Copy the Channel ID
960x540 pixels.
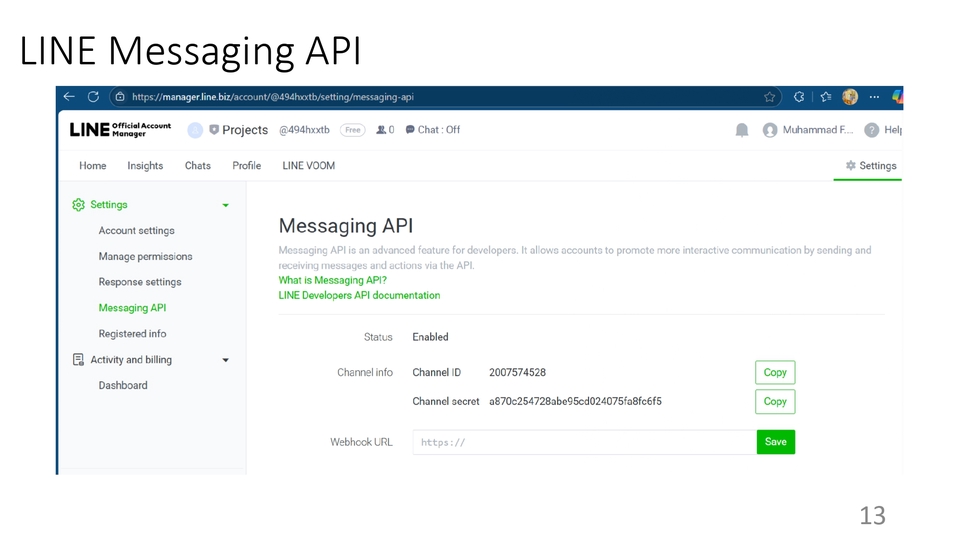(775, 372)
